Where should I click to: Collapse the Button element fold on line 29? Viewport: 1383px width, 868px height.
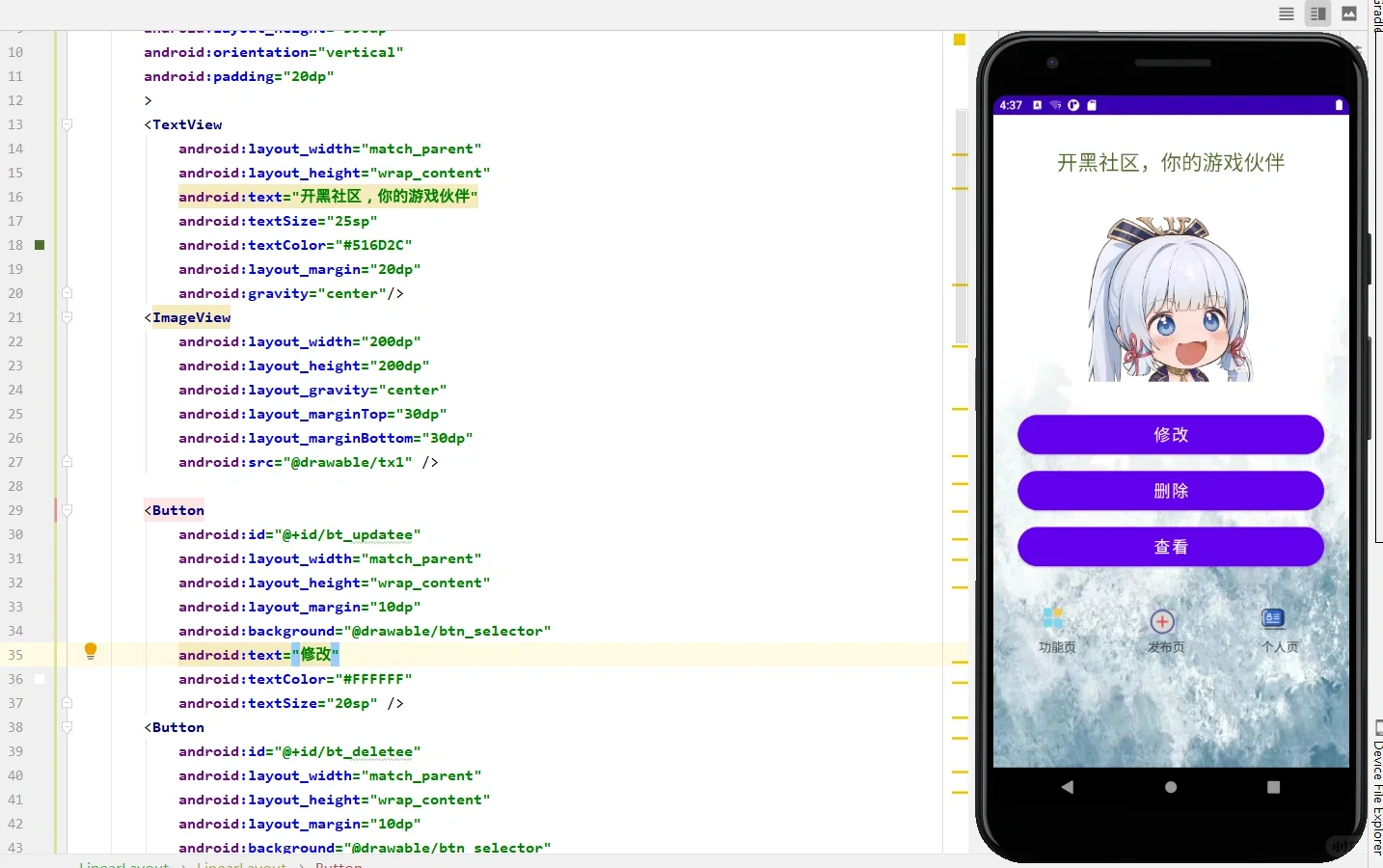[68, 509]
